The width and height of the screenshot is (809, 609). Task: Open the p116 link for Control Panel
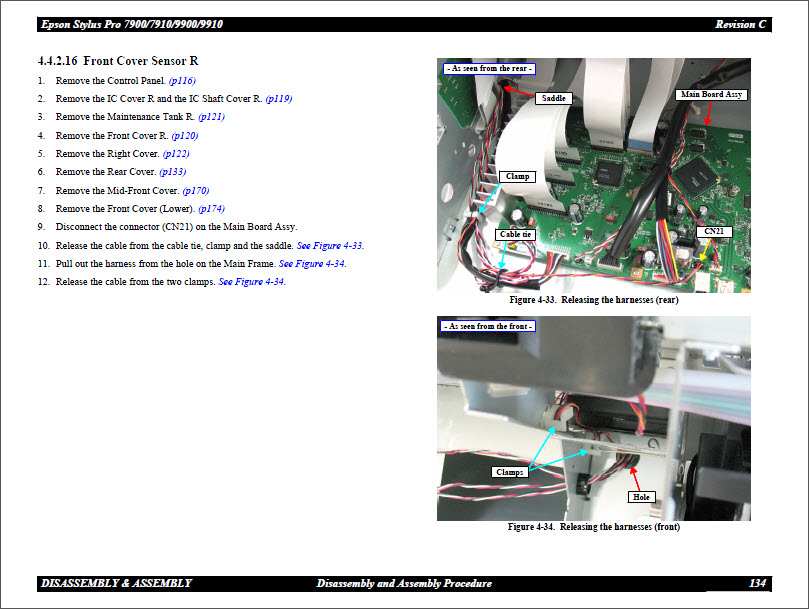coord(182,80)
